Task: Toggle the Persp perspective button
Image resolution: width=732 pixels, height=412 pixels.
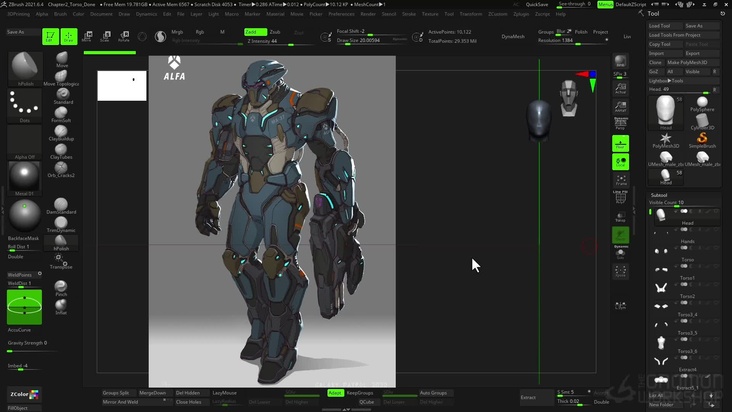Action: [x=620, y=122]
